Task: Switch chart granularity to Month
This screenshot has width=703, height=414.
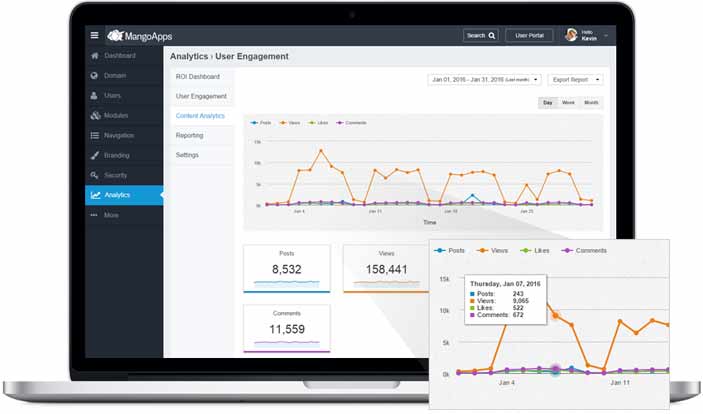Action: 591,103
